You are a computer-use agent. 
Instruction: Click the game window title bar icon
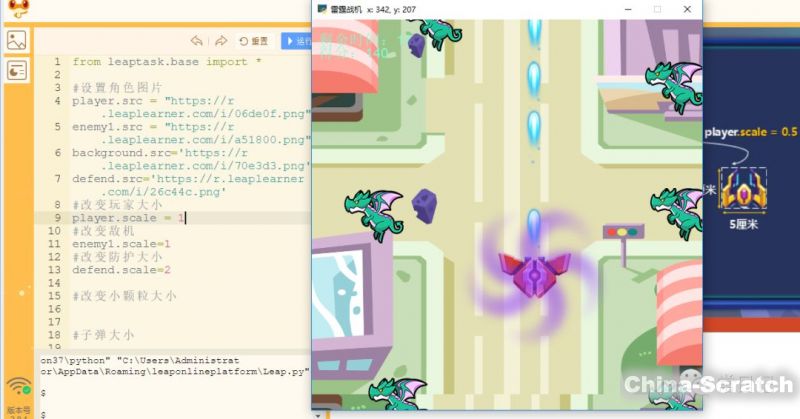(x=322, y=9)
